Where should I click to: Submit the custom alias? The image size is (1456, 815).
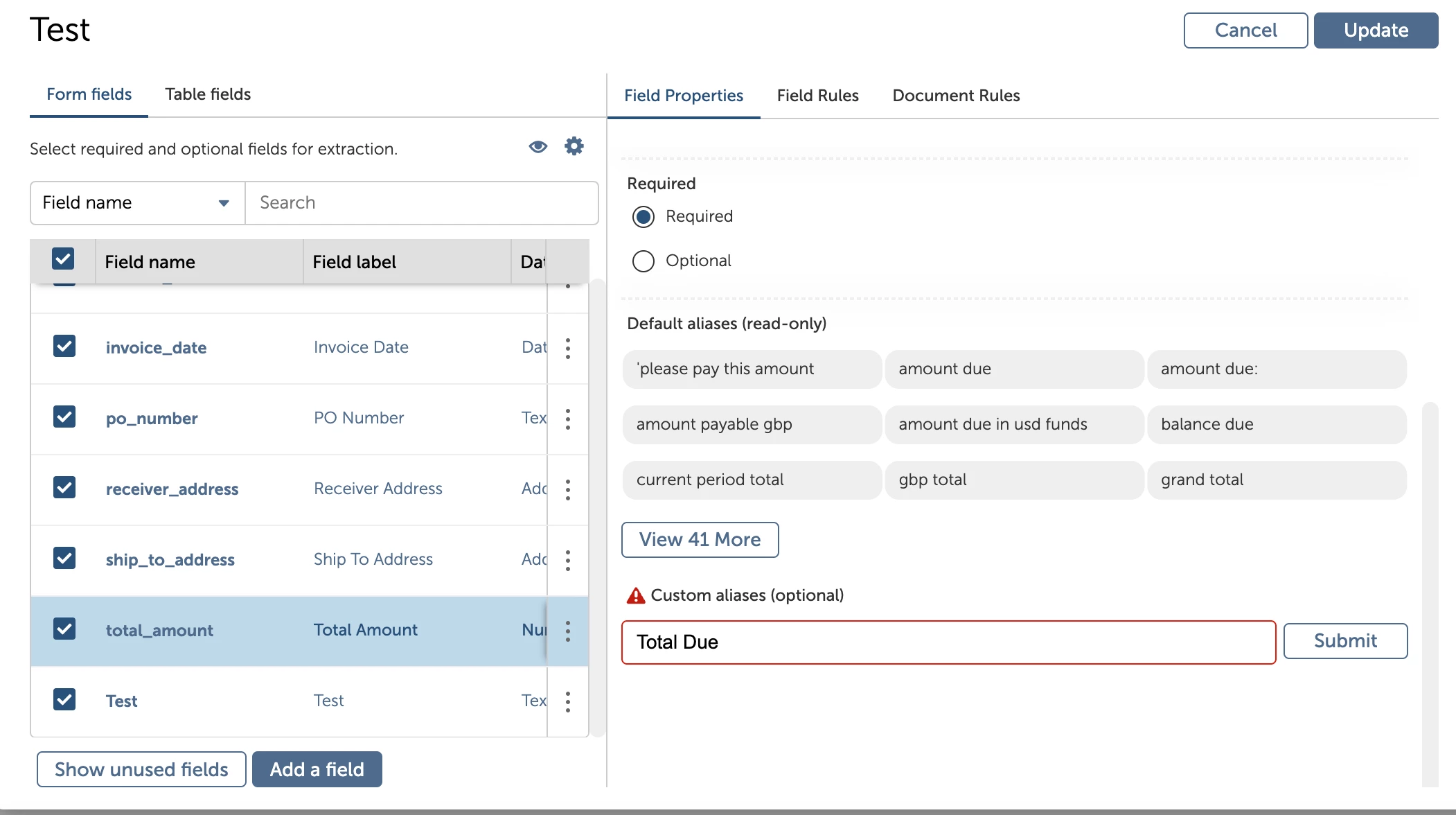click(1344, 641)
